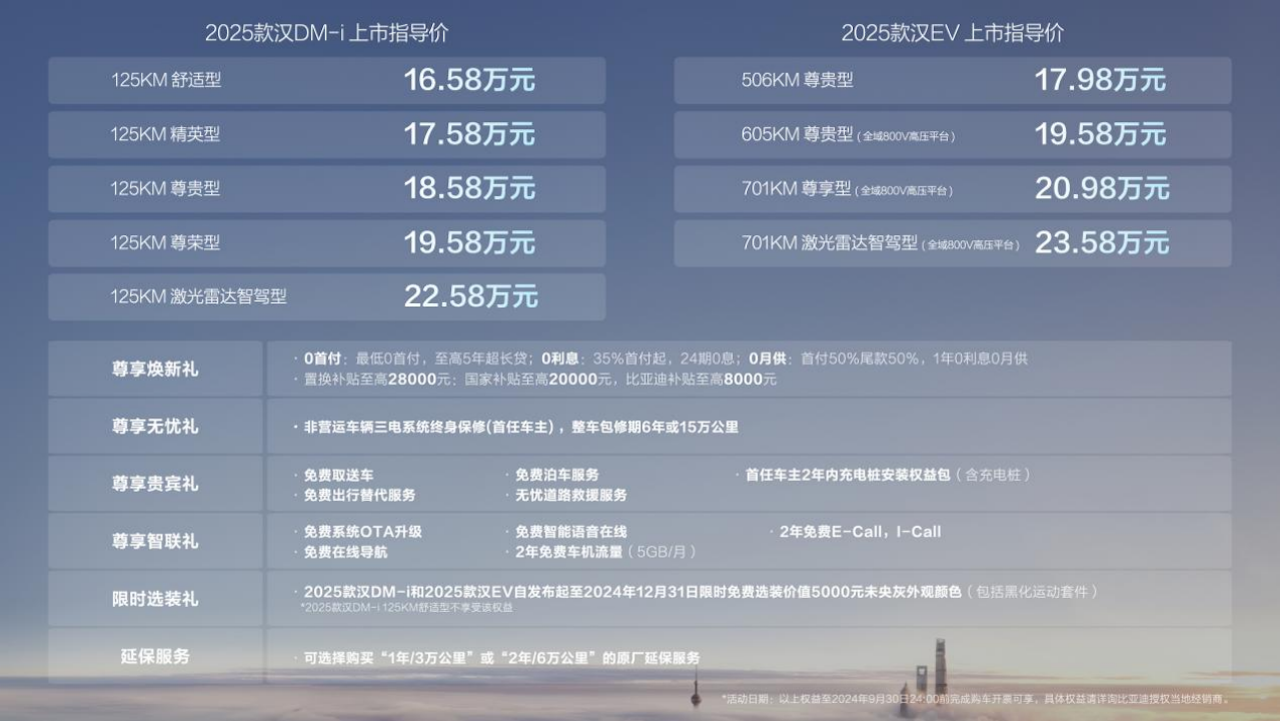Click the 无忧道路救援服务 item
Image resolution: width=1280 pixels, height=721 pixels.
571,495
